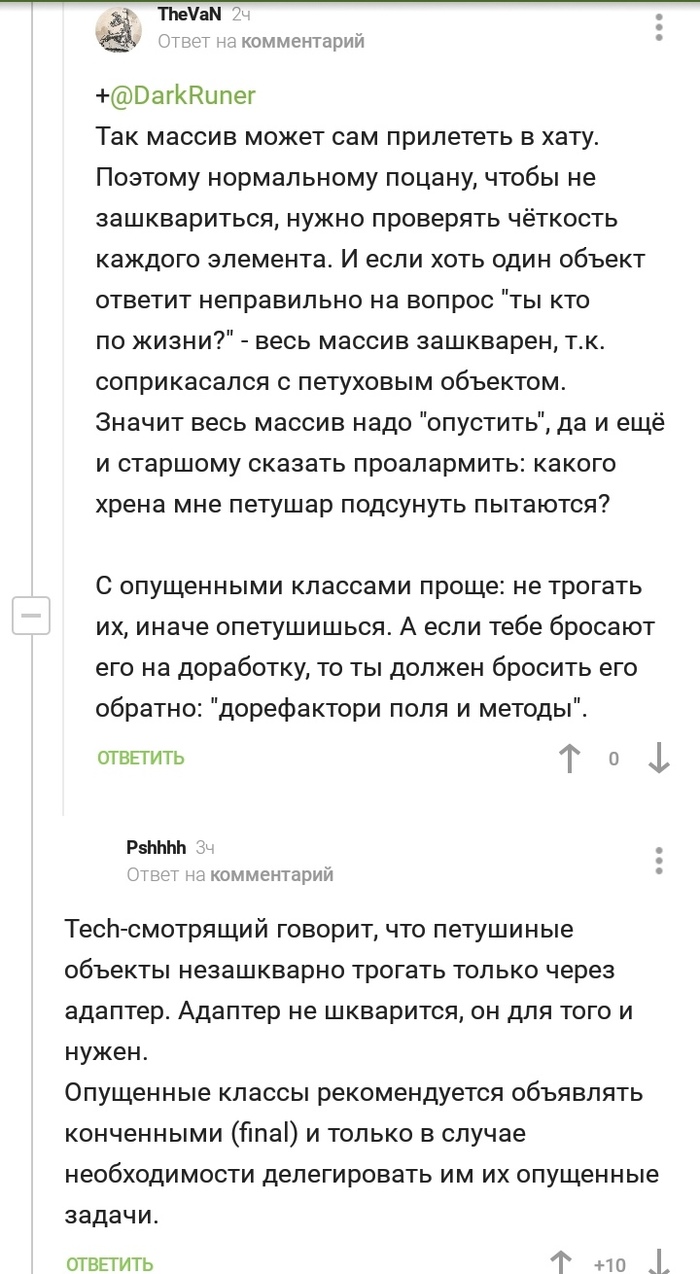
Task: Collapse the comment thread with minus box
Action: tap(30, 615)
